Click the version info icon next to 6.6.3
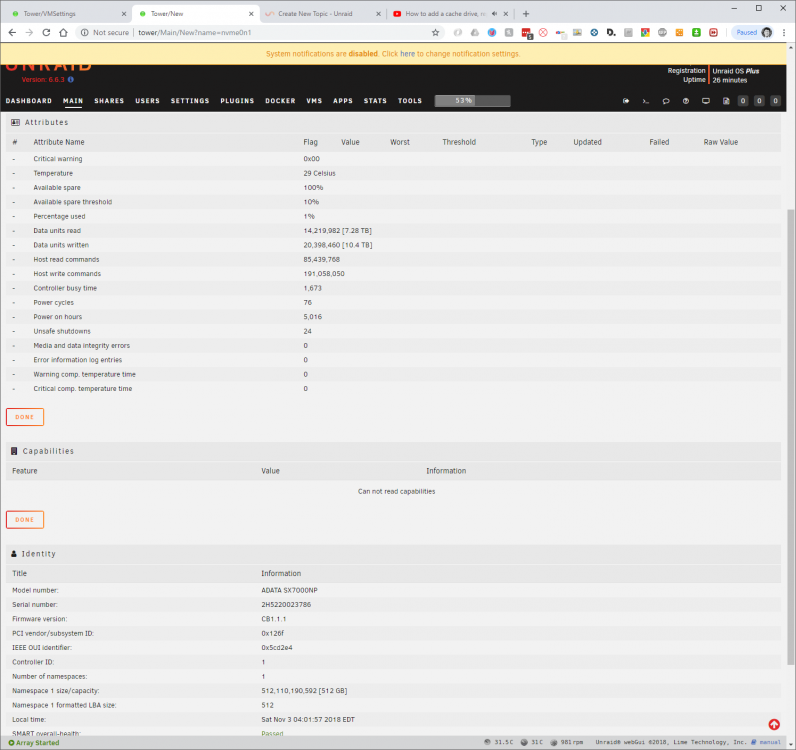This screenshot has width=796, height=750. (71, 79)
